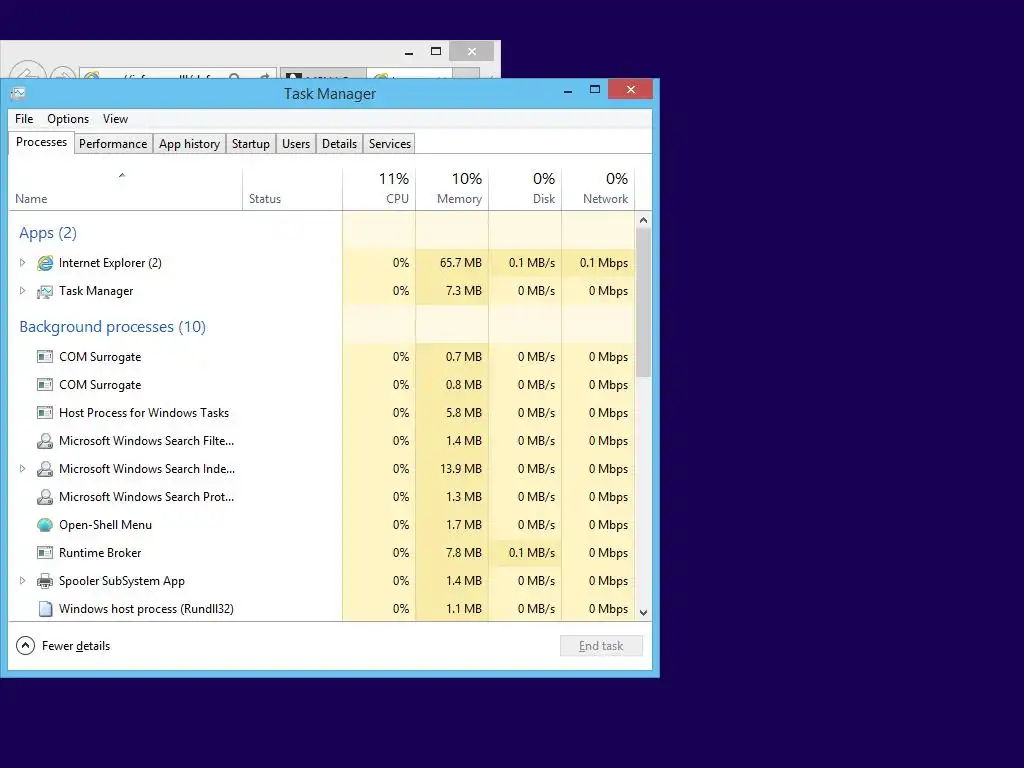Expand the Spooler SubSystem App row
The height and width of the screenshot is (768, 1024).
pos(22,581)
